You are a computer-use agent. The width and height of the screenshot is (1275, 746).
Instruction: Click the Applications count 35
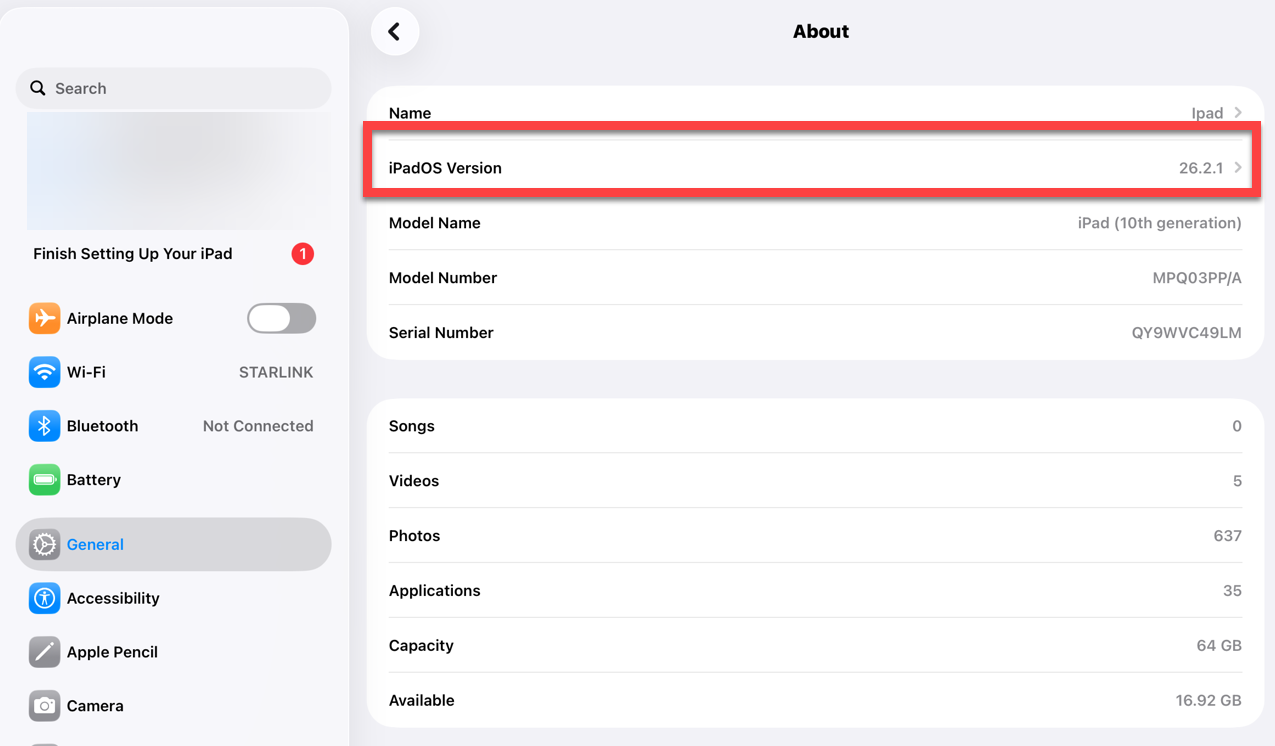coord(1232,591)
